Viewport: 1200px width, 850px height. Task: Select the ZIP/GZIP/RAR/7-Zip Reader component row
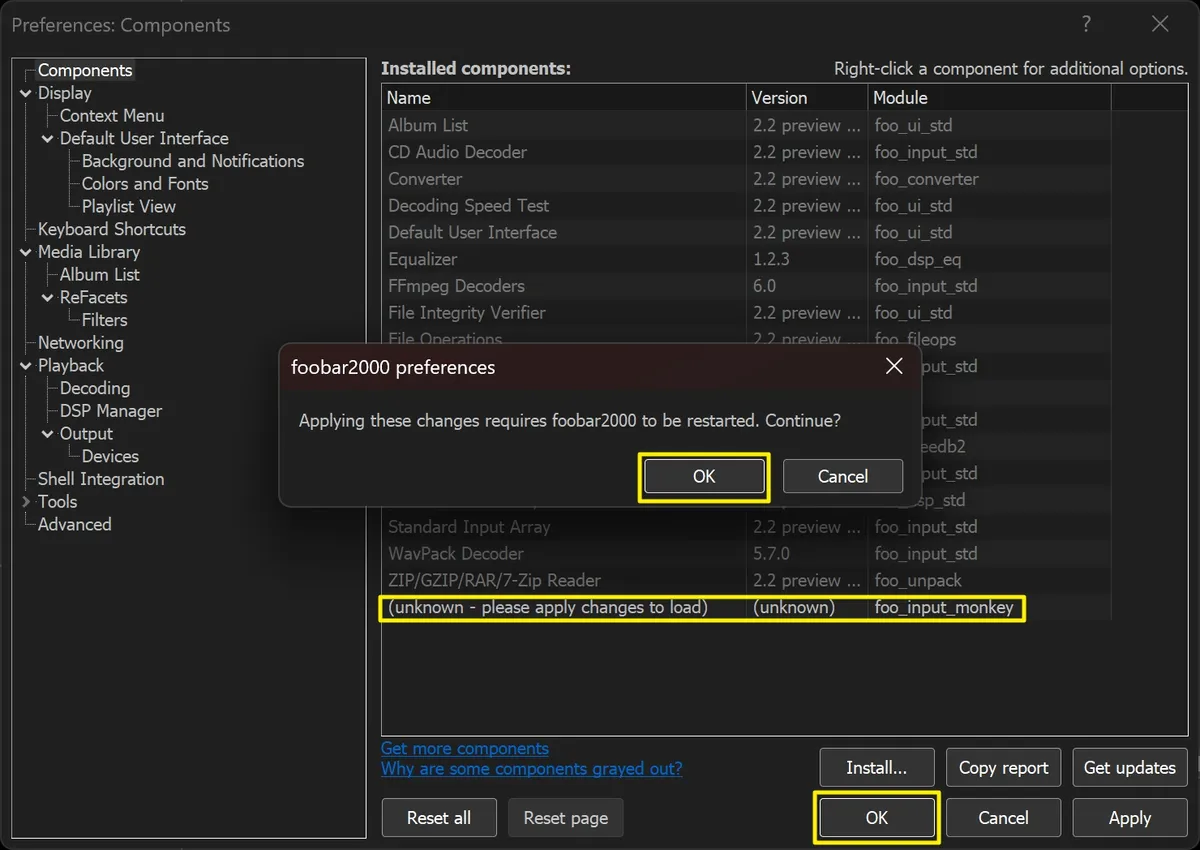click(746, 580)
